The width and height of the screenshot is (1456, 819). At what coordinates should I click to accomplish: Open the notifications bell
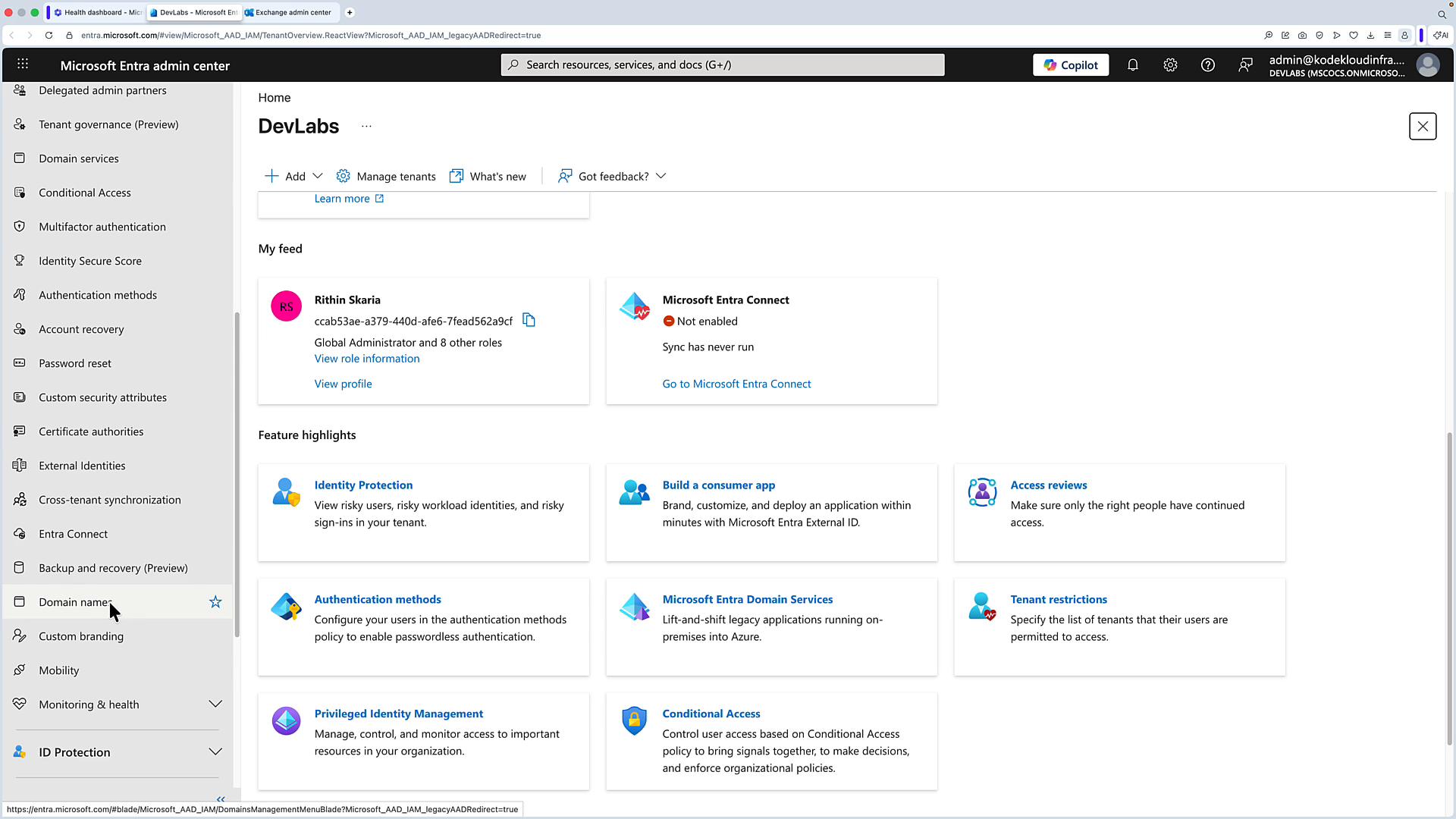tap(1132, 65)
